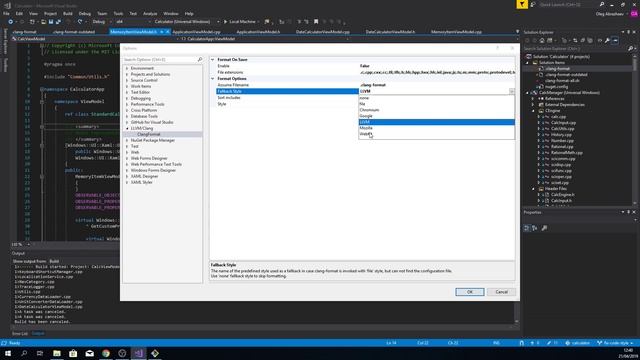Select .clang-format in Solution Explorer
This screenshot has width=640, height=360.
click(x=557, y=69)
